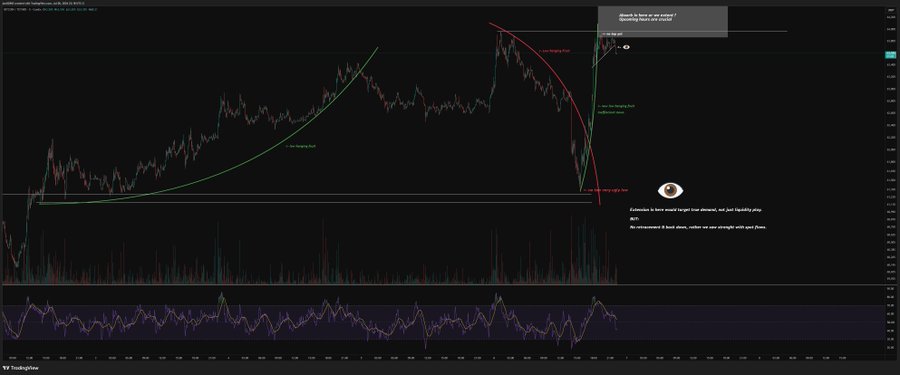Screen dimensions: 900x375
Task: Select the green 'new low hanging fruit' label
Action: [x=616, y=106]
